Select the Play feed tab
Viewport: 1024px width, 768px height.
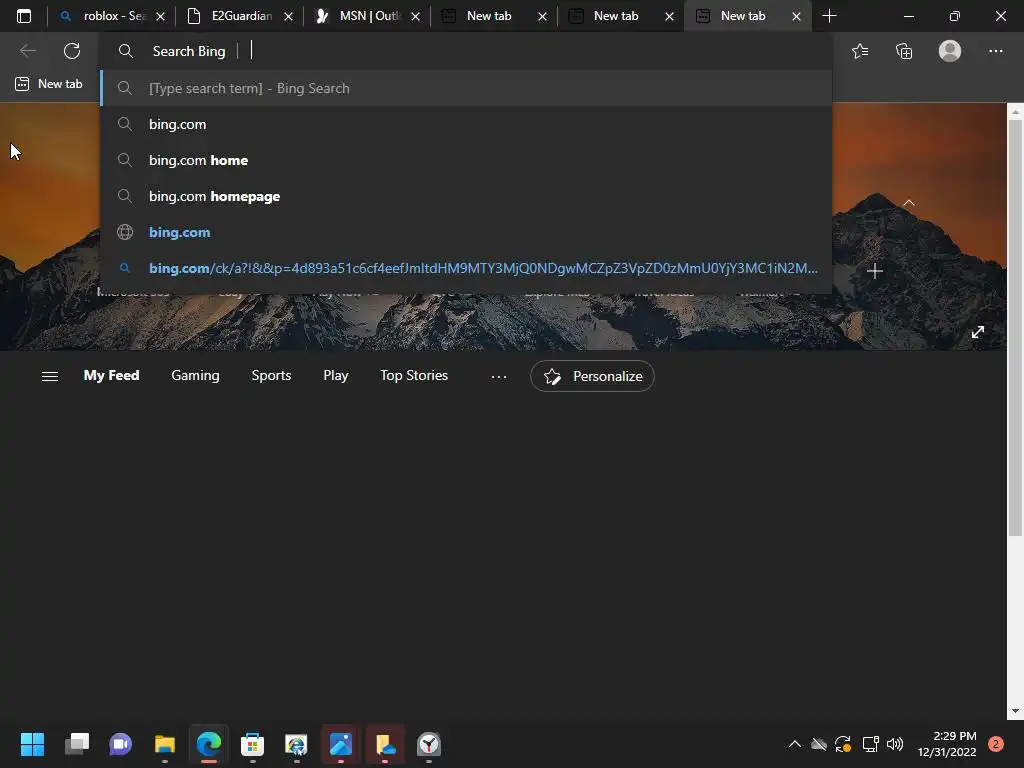click(336, 376)
